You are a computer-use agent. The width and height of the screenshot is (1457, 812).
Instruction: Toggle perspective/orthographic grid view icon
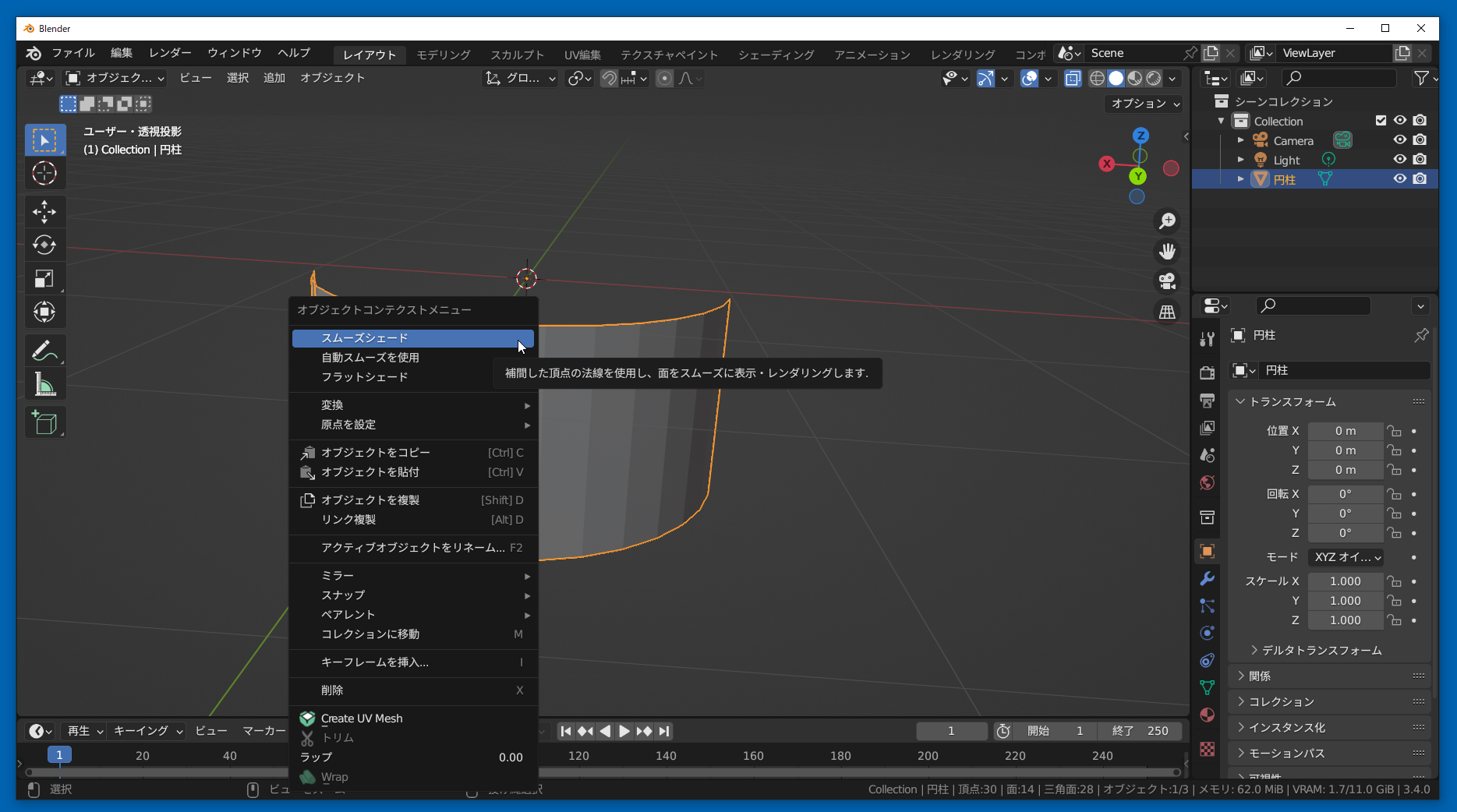pyautogui.click(x=1167, y=312)
